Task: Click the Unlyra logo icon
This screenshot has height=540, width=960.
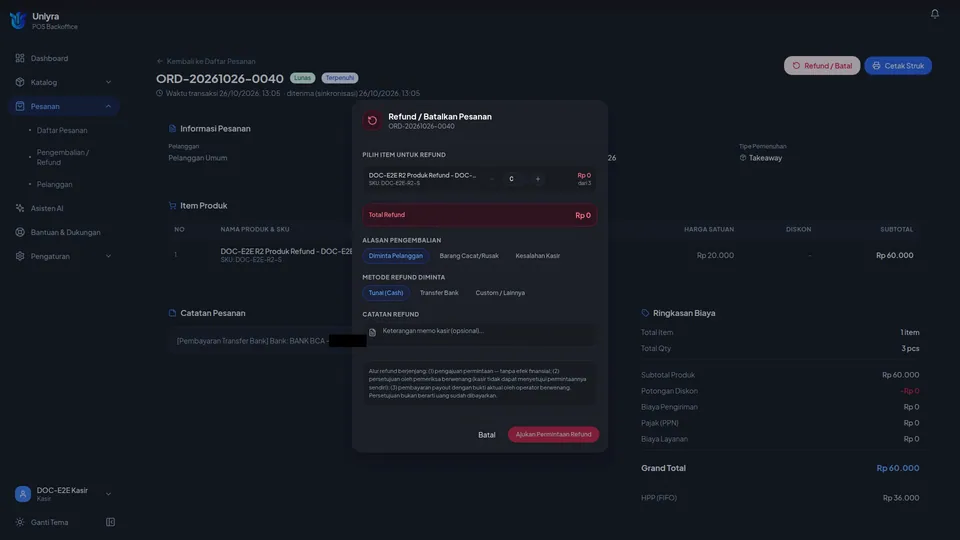Action: (x=18, y=20)
